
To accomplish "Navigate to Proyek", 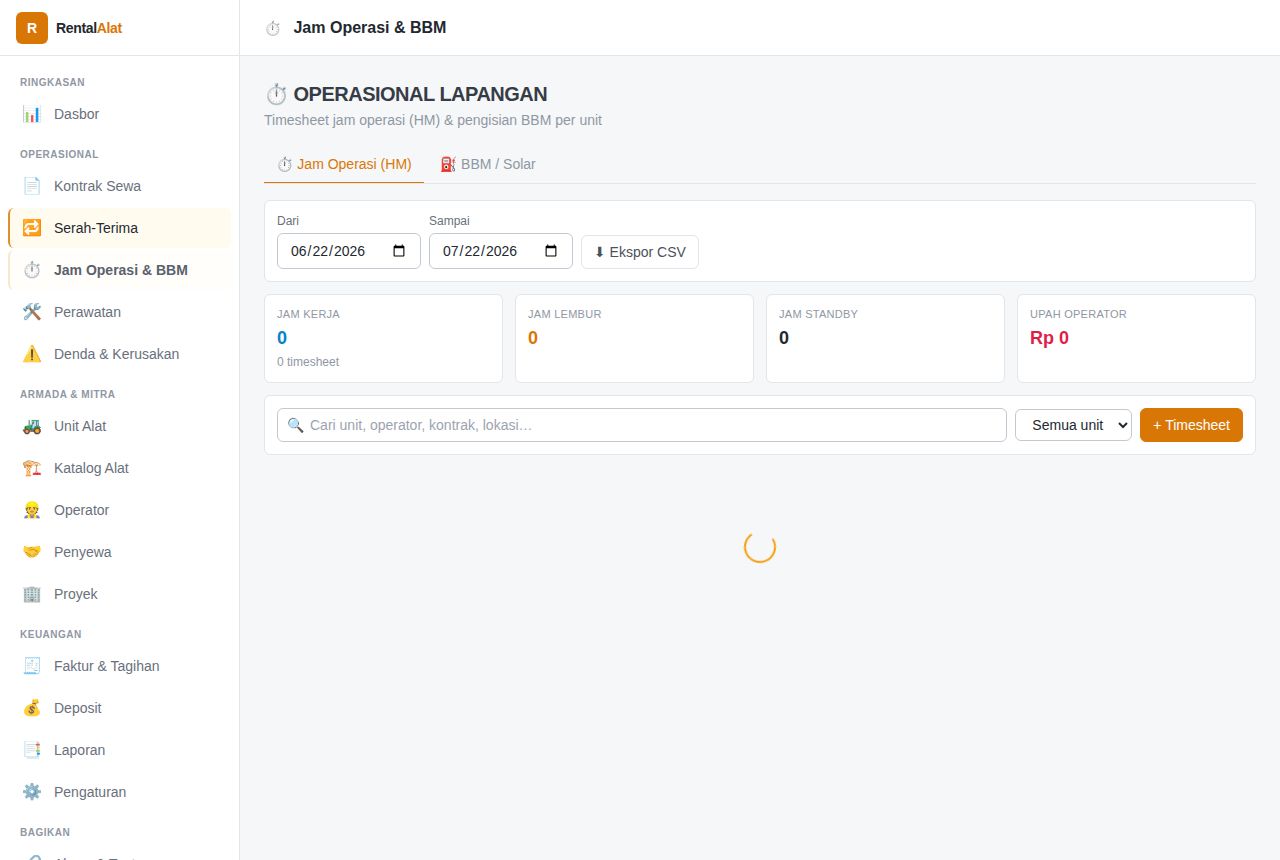I will click(x=120, y=594).
